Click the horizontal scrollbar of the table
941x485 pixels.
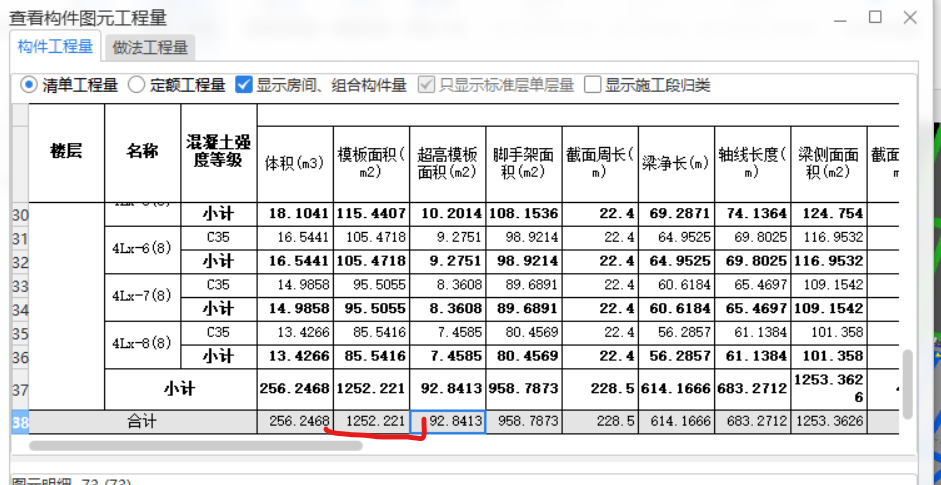196,445
